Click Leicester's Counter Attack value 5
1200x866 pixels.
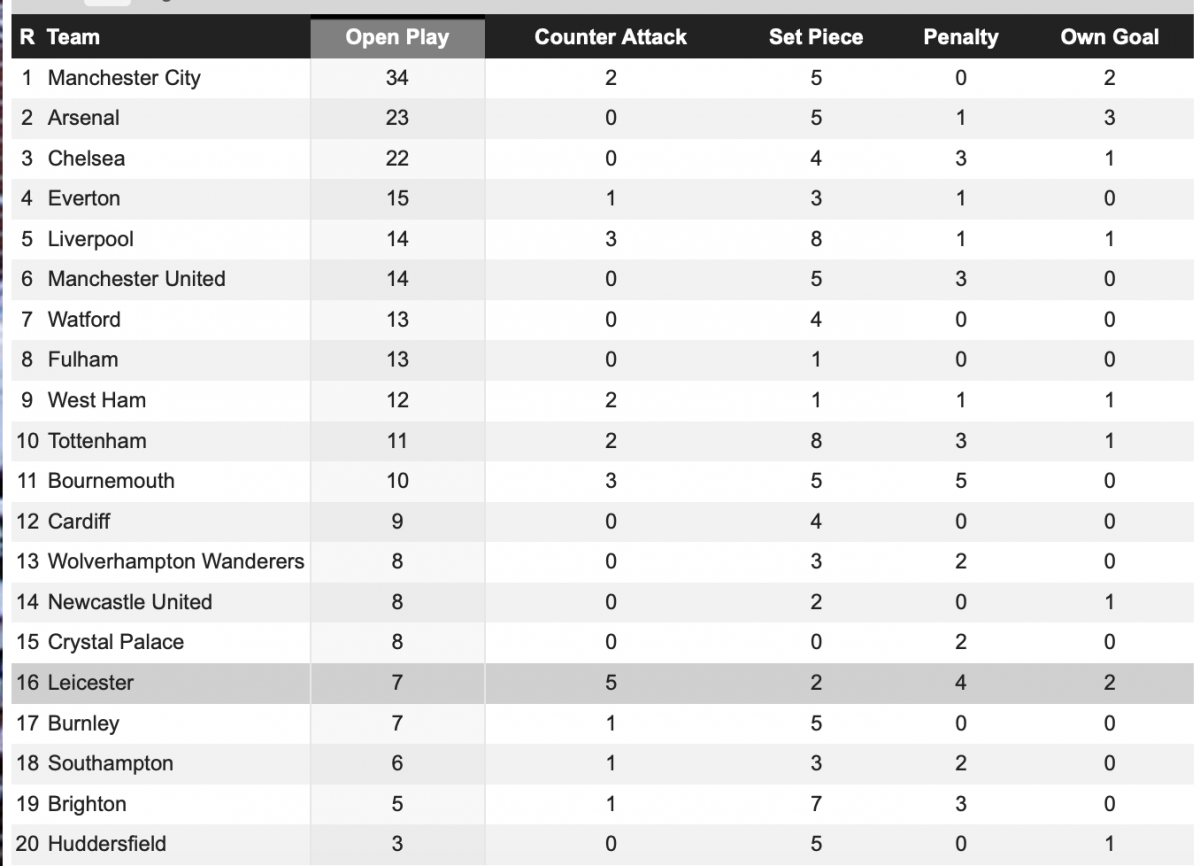click(610, 683)
